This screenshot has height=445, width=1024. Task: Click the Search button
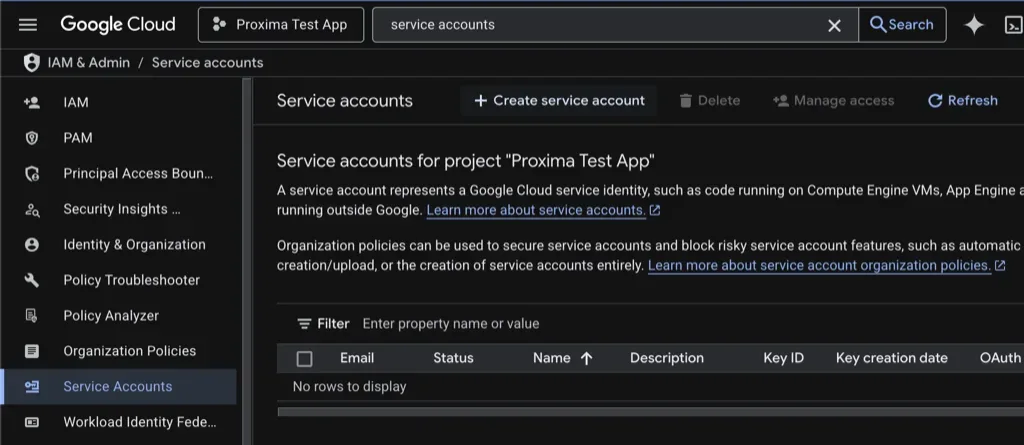click(x=902, y=25)
